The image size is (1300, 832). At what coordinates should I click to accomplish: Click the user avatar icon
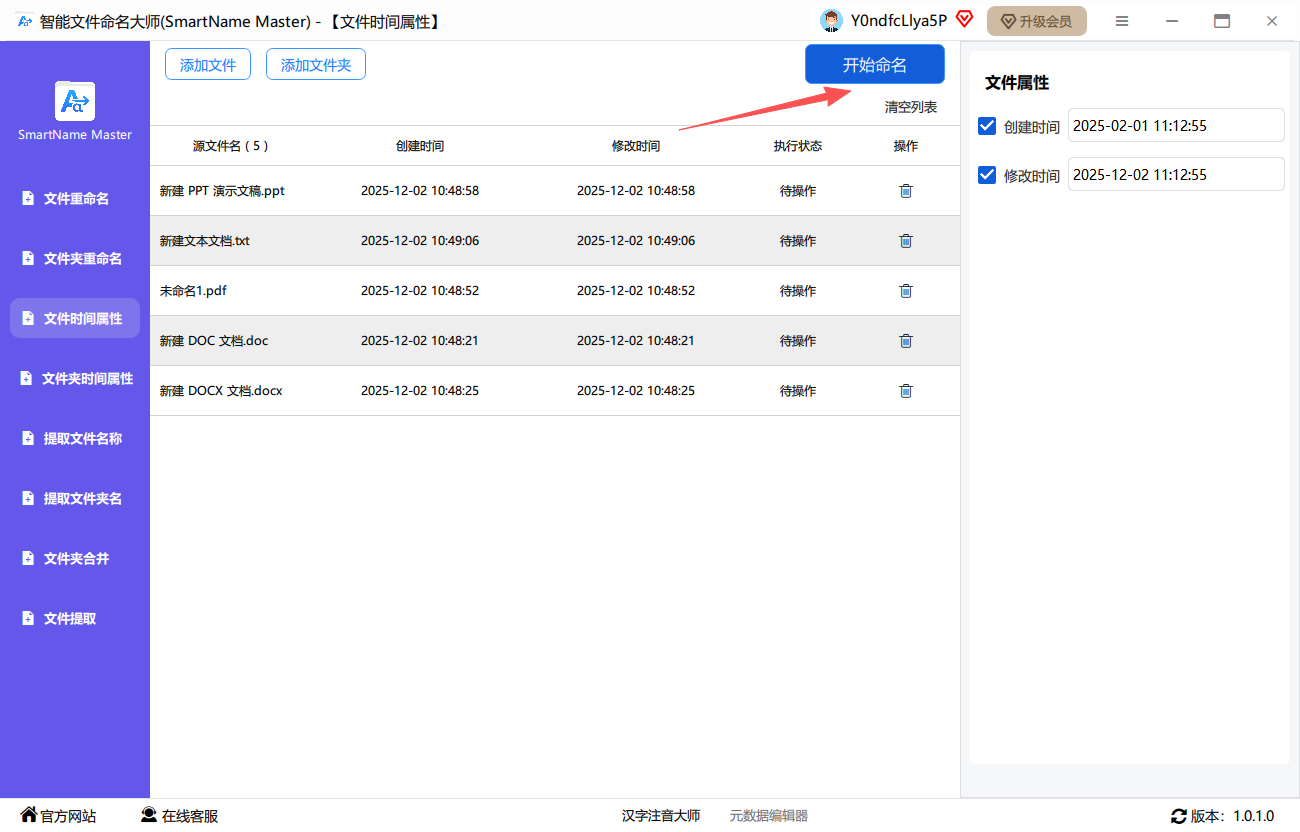pos(831,21)
